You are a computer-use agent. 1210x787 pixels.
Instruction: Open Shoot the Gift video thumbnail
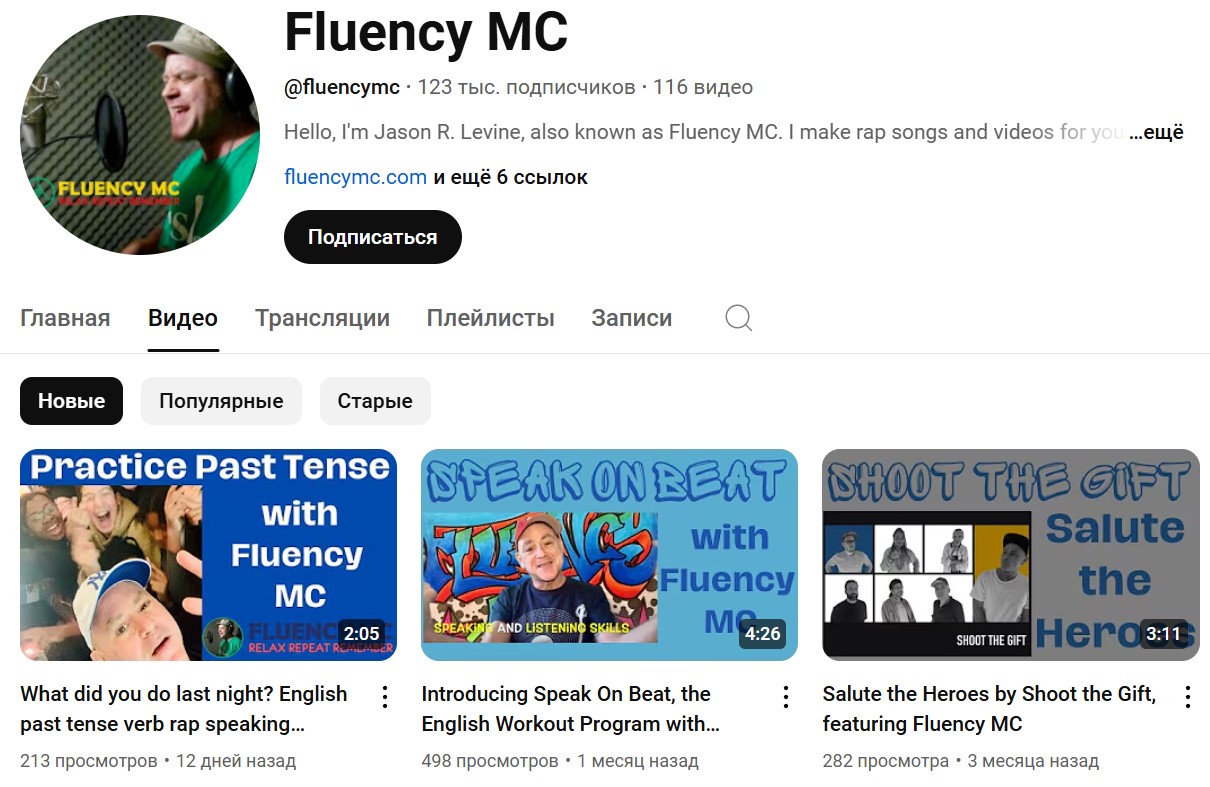1011,555
